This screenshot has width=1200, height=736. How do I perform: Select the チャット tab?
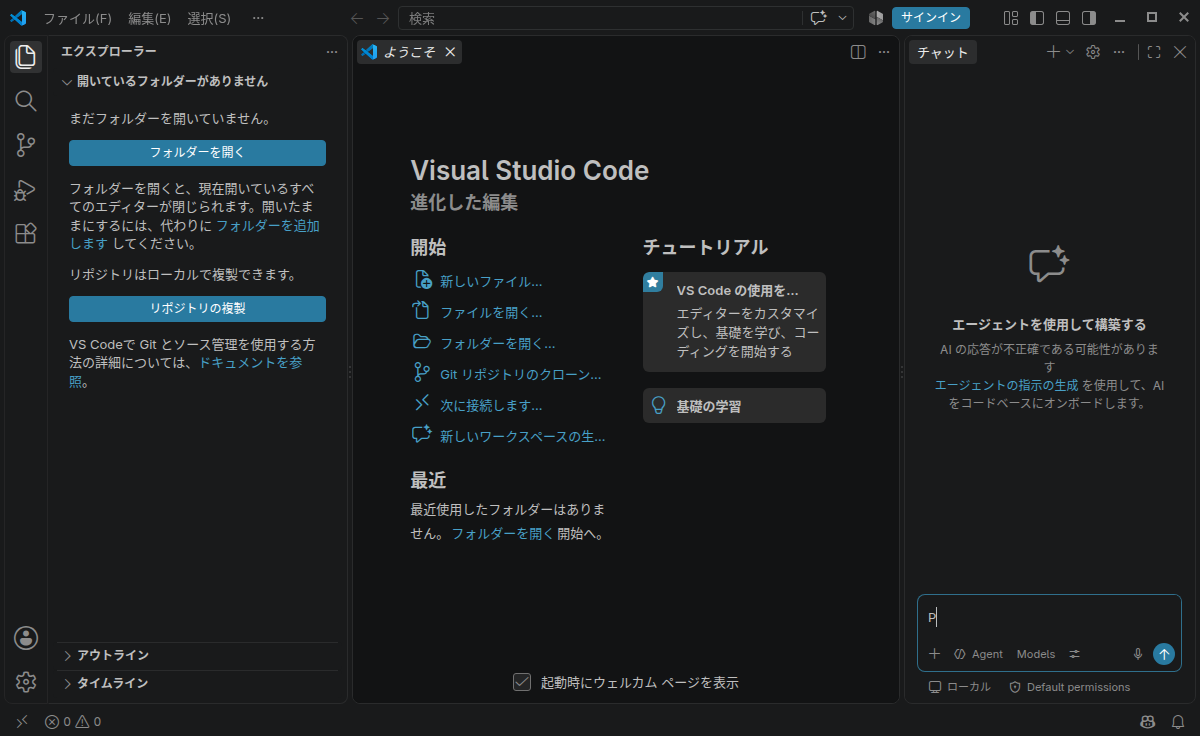click(x=943, y=52)
